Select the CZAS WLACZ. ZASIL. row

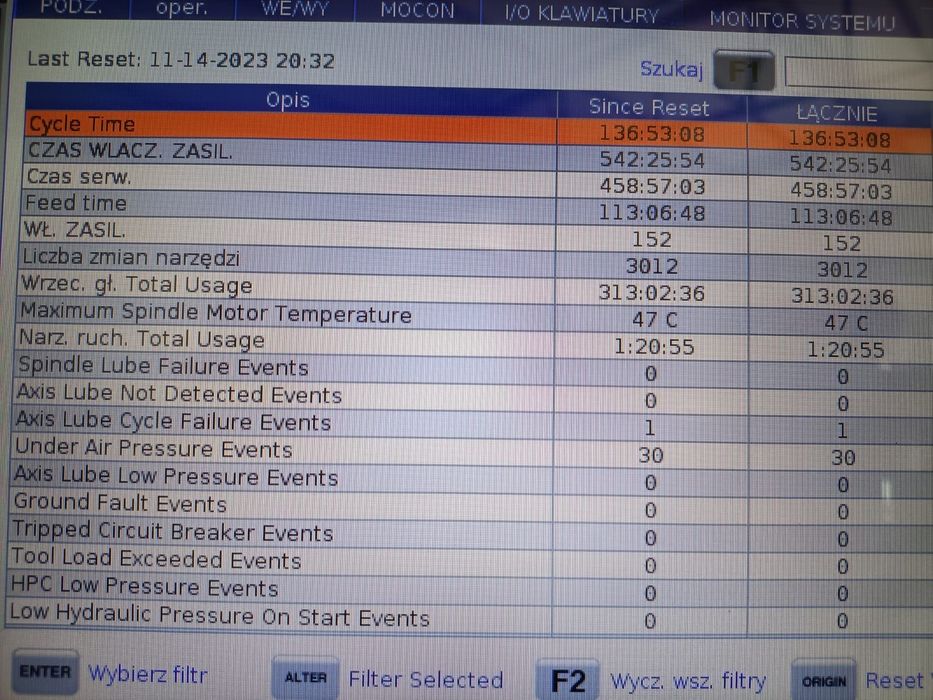tap(478, 156)
